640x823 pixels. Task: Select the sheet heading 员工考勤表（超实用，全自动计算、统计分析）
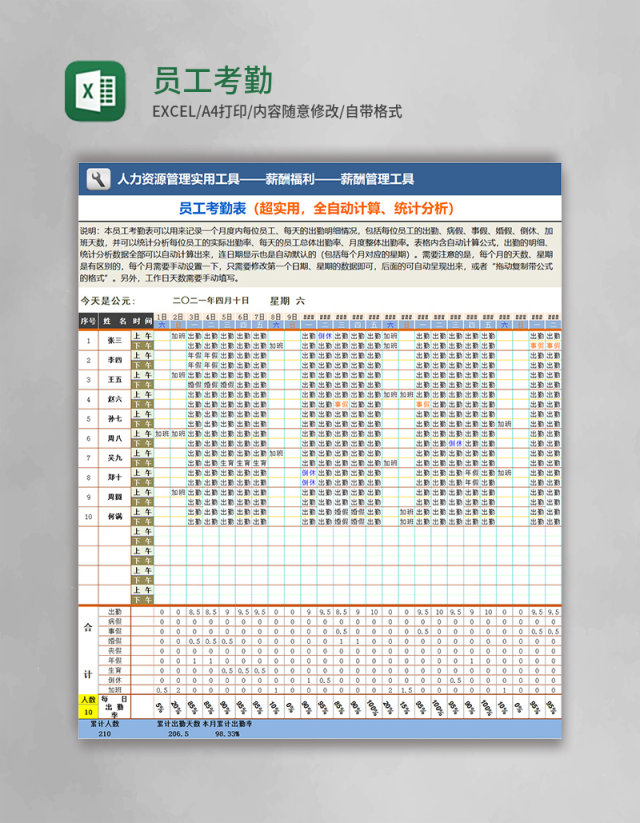pos(317,208)
